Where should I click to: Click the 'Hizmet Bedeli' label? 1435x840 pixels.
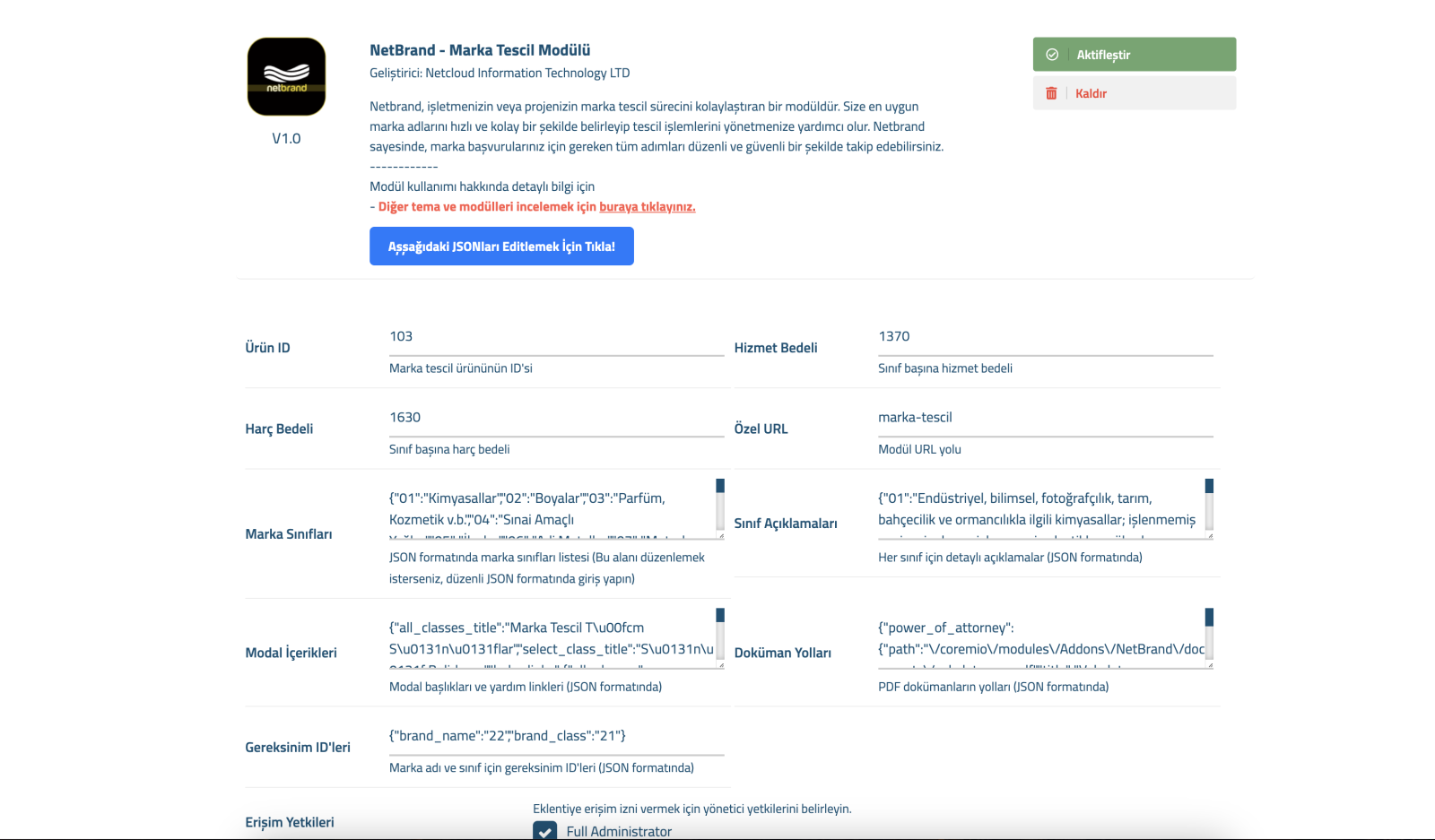point(776,348)
